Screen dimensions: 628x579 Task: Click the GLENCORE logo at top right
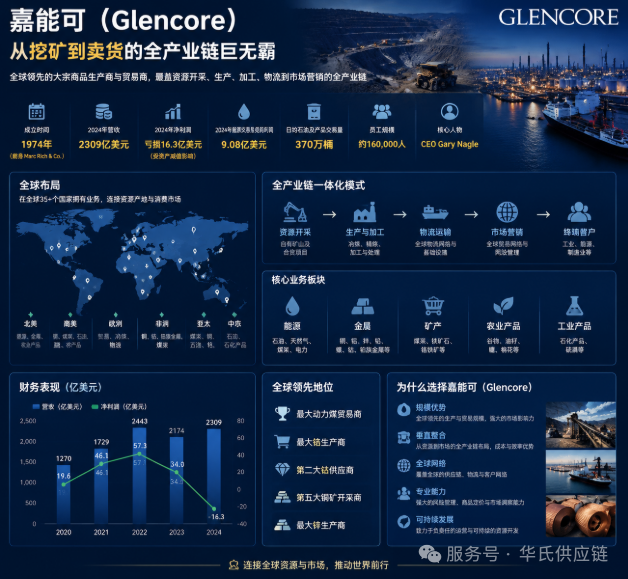pos(558,17)
